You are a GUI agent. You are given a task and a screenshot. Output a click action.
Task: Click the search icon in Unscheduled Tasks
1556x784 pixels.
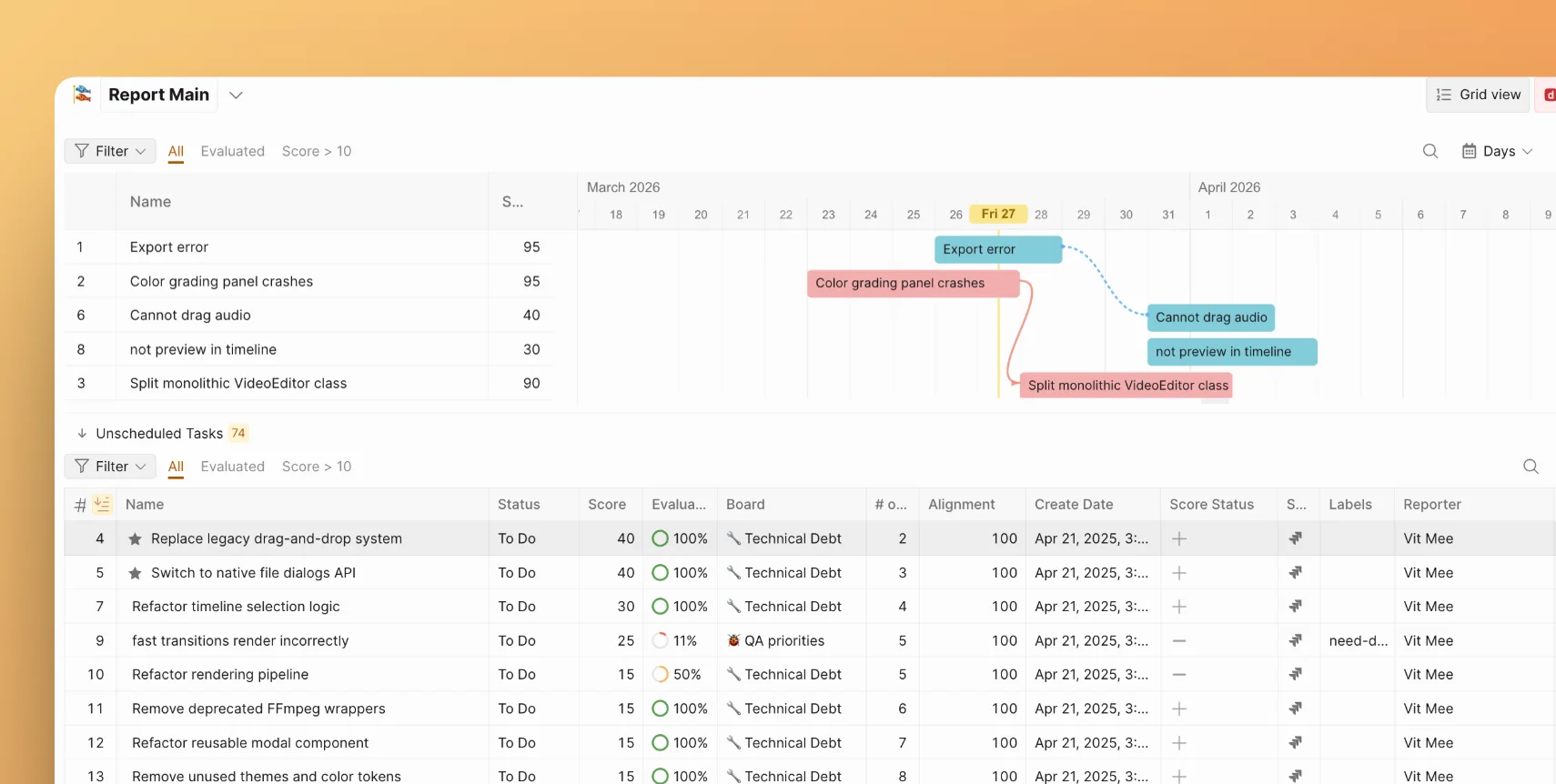click(x=1531, y=467)
